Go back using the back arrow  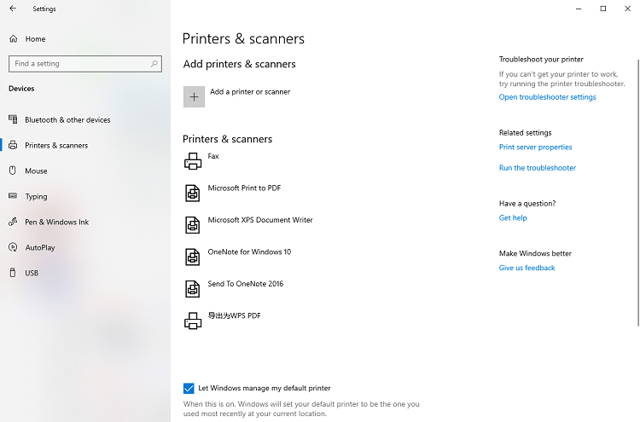13,9
